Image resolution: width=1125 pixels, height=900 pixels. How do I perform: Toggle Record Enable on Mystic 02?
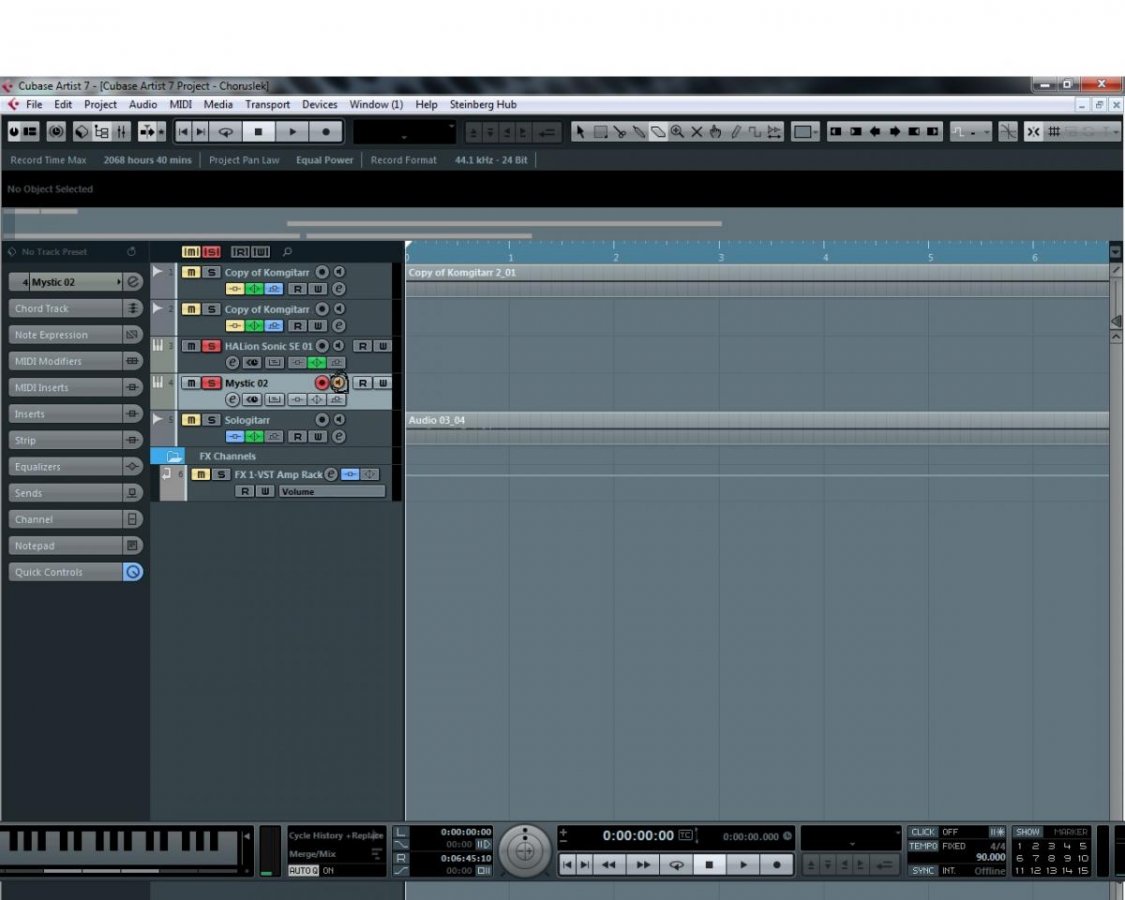(321, 383)
